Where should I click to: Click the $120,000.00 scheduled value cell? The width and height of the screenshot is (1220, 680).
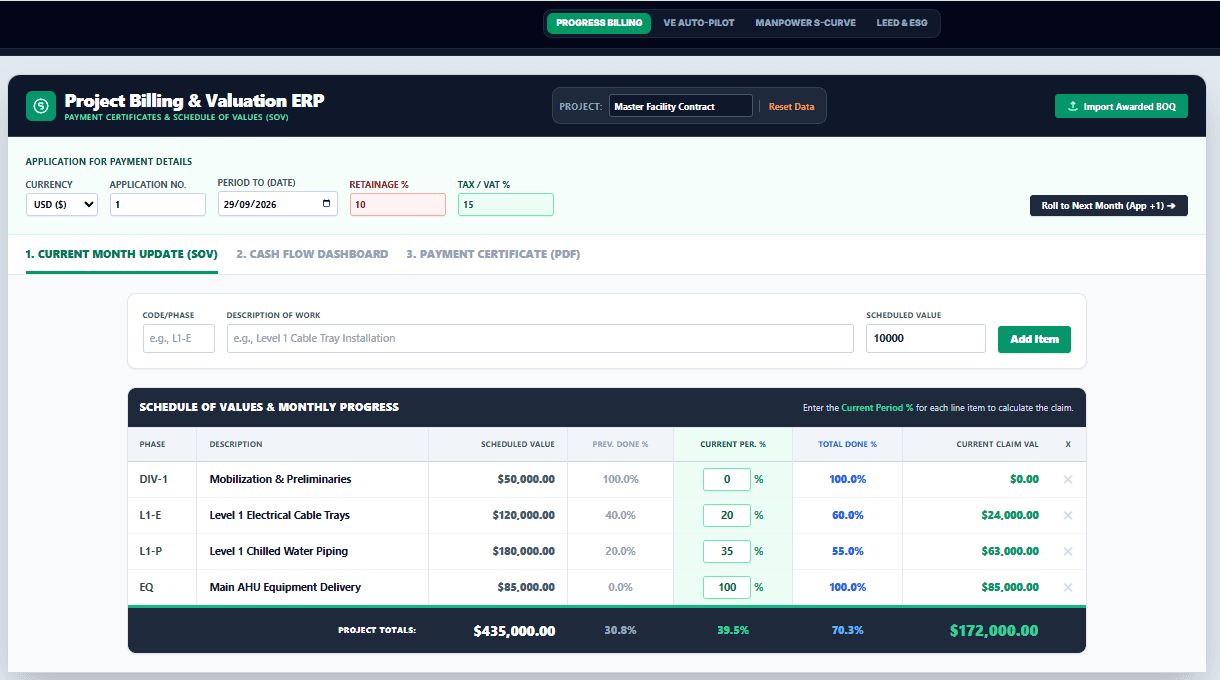click(523, 515)
